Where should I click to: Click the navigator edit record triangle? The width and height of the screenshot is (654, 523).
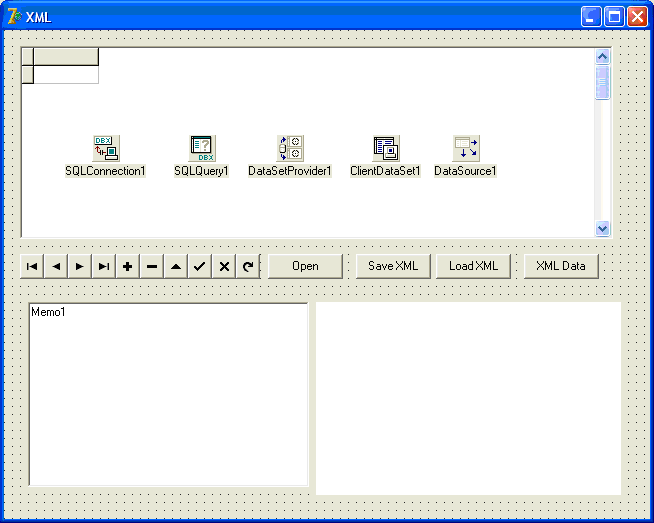tap(176, 266)
